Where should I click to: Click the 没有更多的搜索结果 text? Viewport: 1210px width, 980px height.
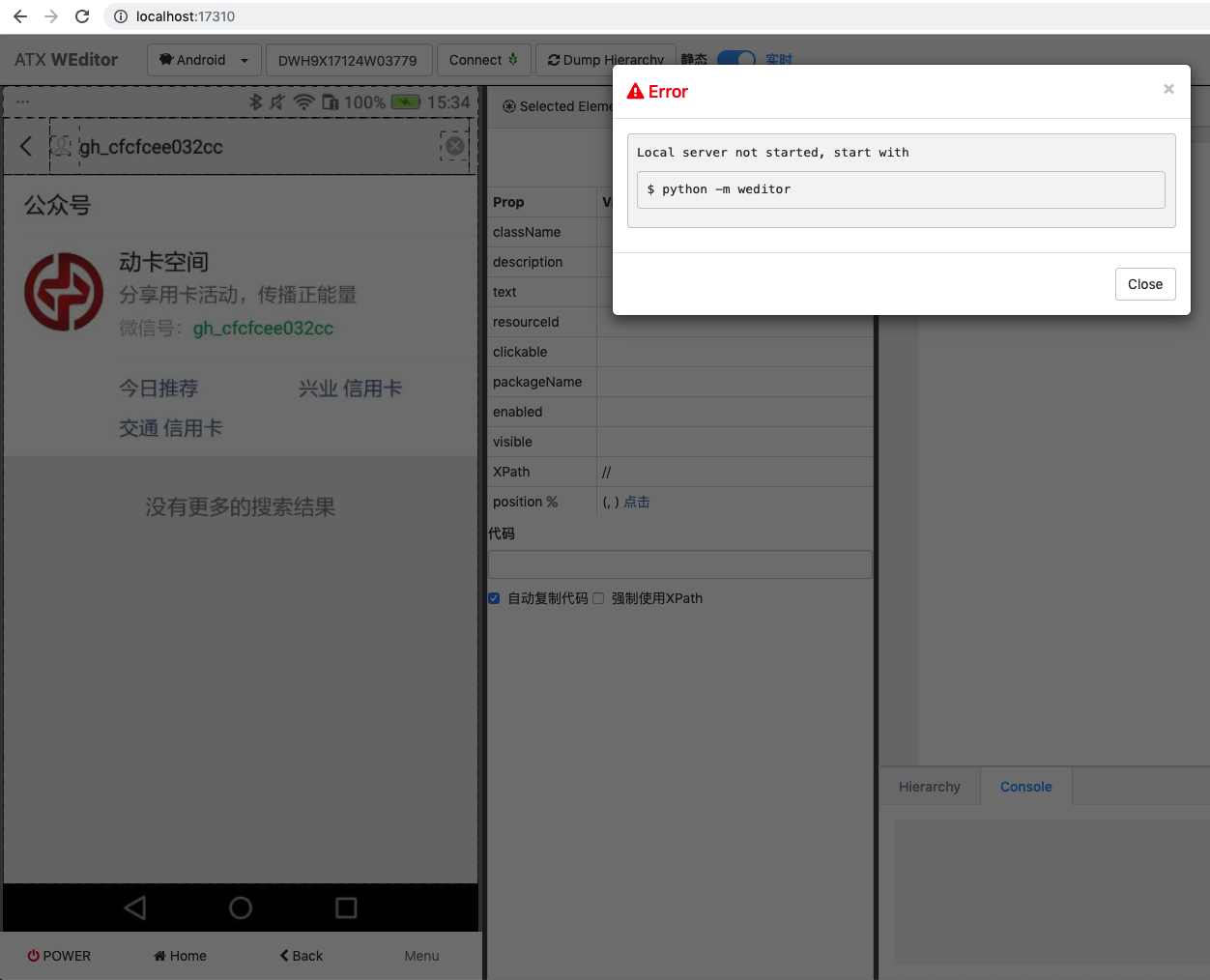[x=241, y=507]
